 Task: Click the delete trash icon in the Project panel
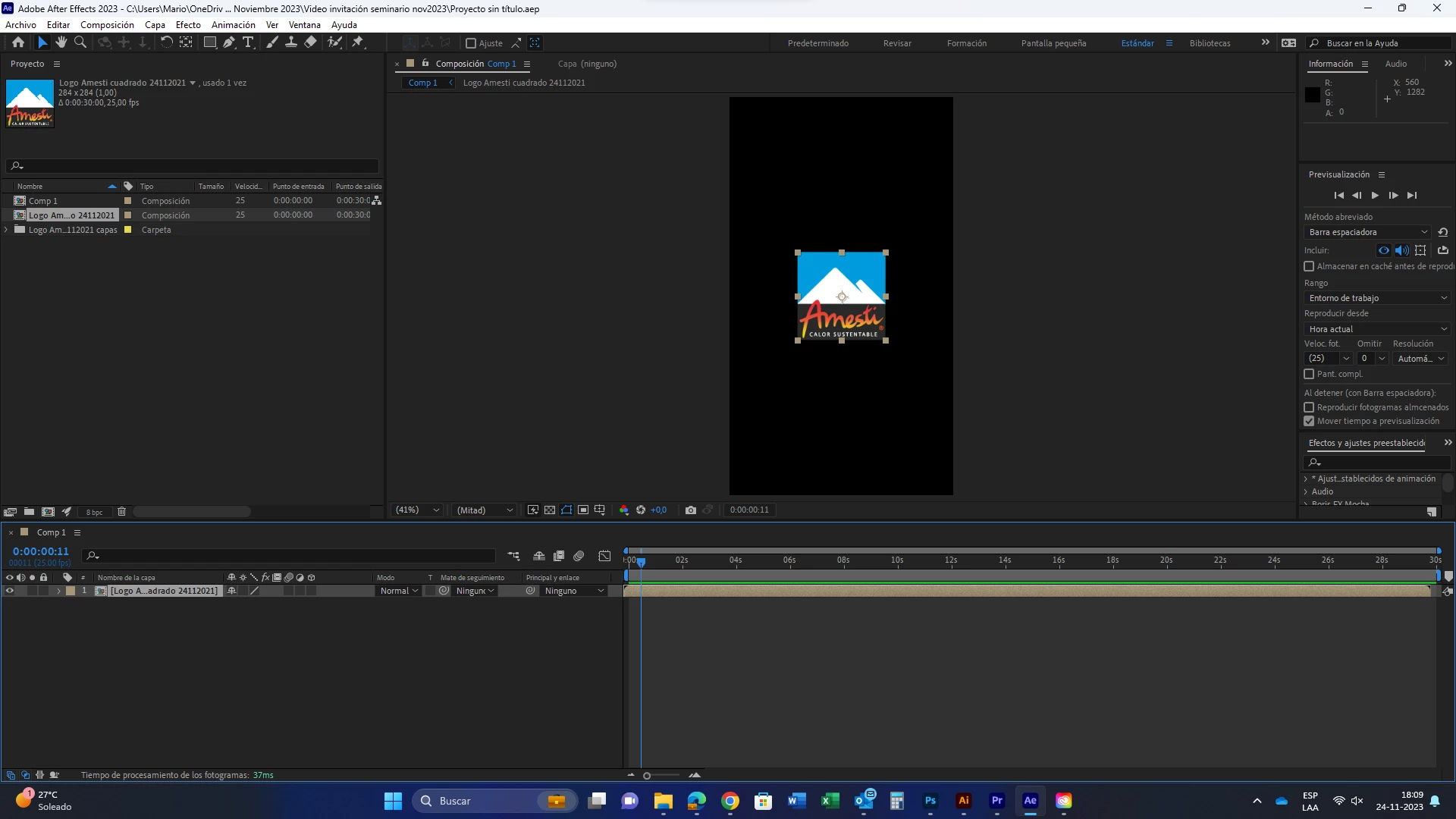[x=121, y=512]
